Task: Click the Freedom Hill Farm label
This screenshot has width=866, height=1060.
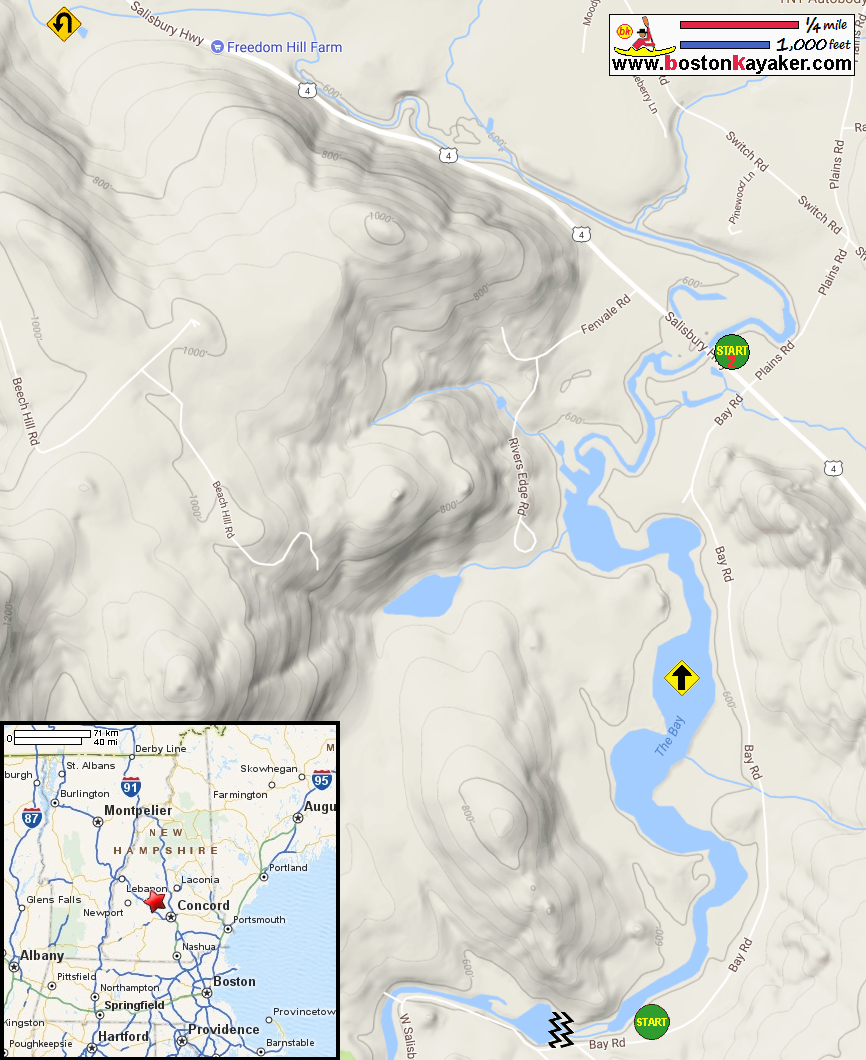Action: (x=284, y=47)
